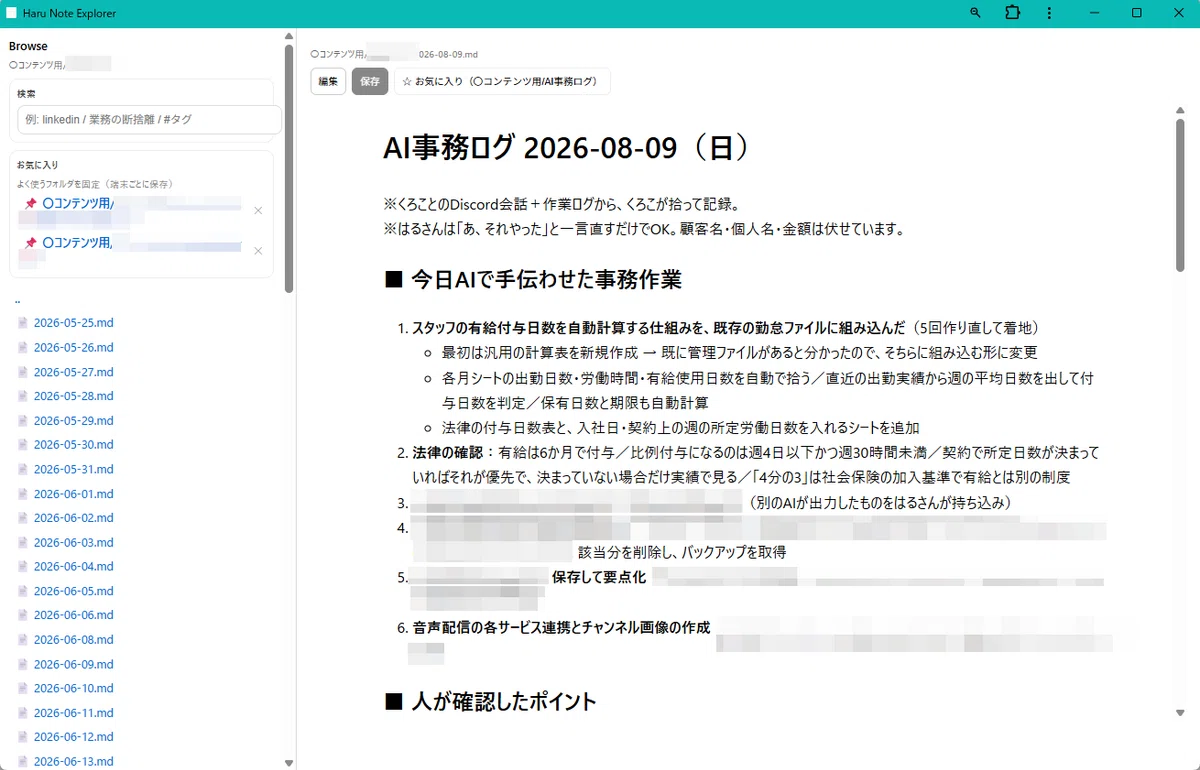The image size is (1200, 770).
Task: Remove the second pinned favorite with its X
Action: pos(258,250)
